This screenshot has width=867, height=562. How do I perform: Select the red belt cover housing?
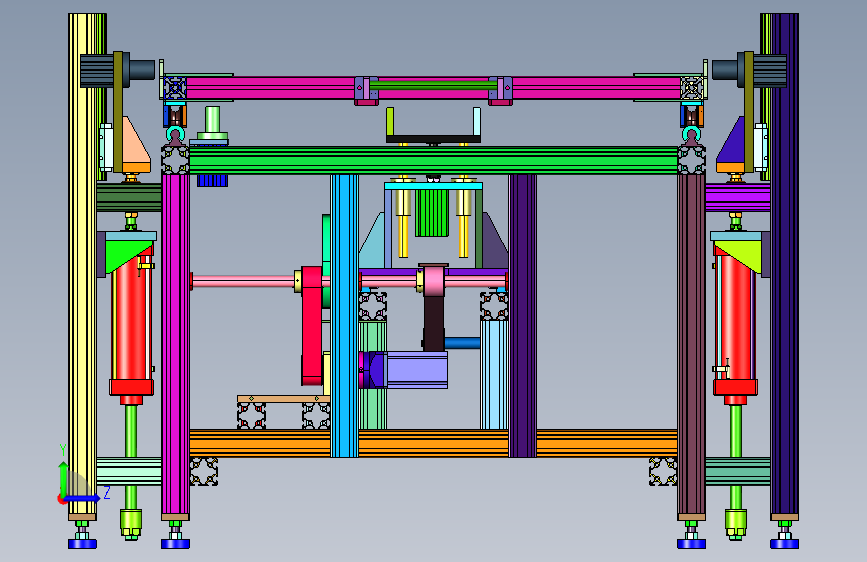pos(312,326)
